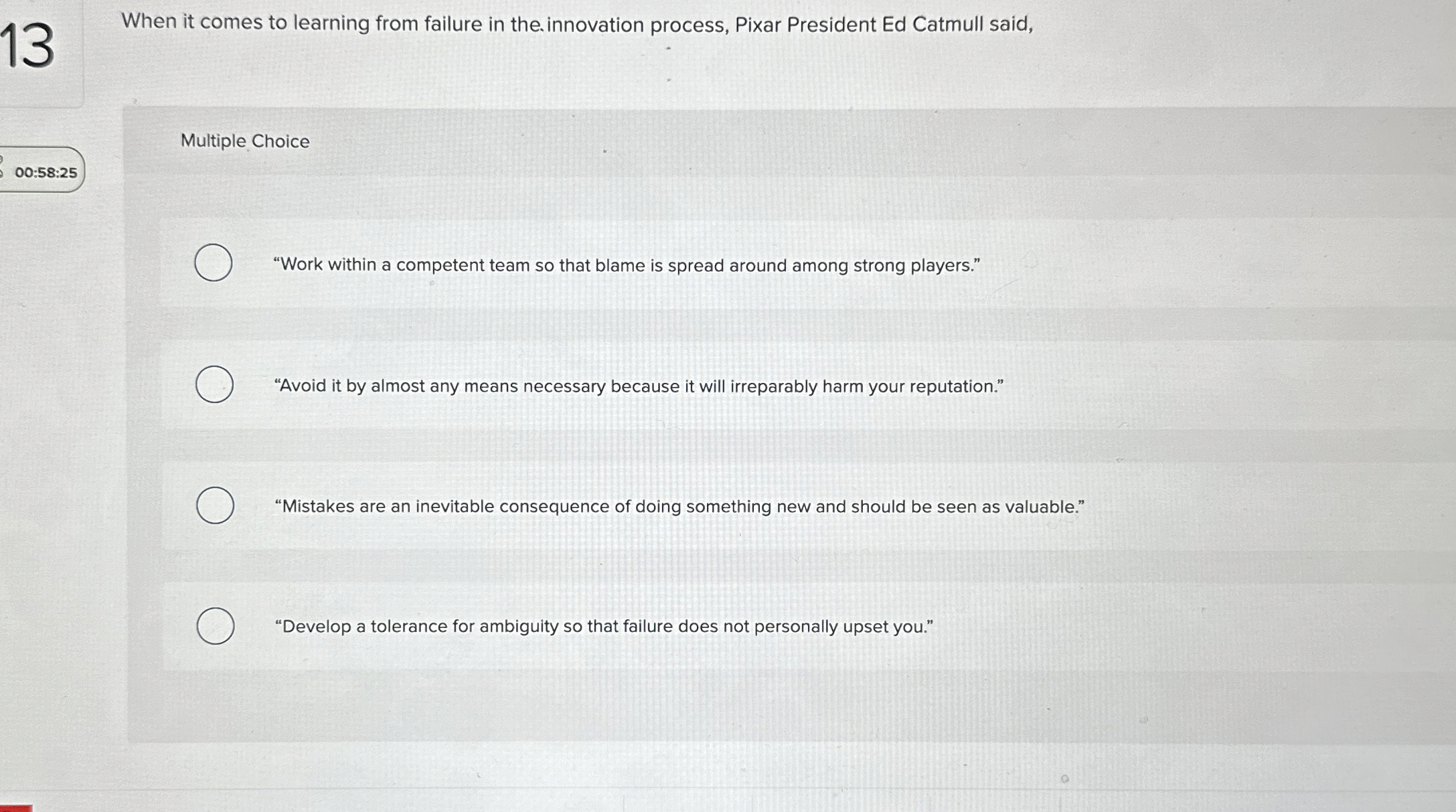Click the radio button beside the blame-spreading answer
Viewport: 1456px width, 812px height.
213,263
